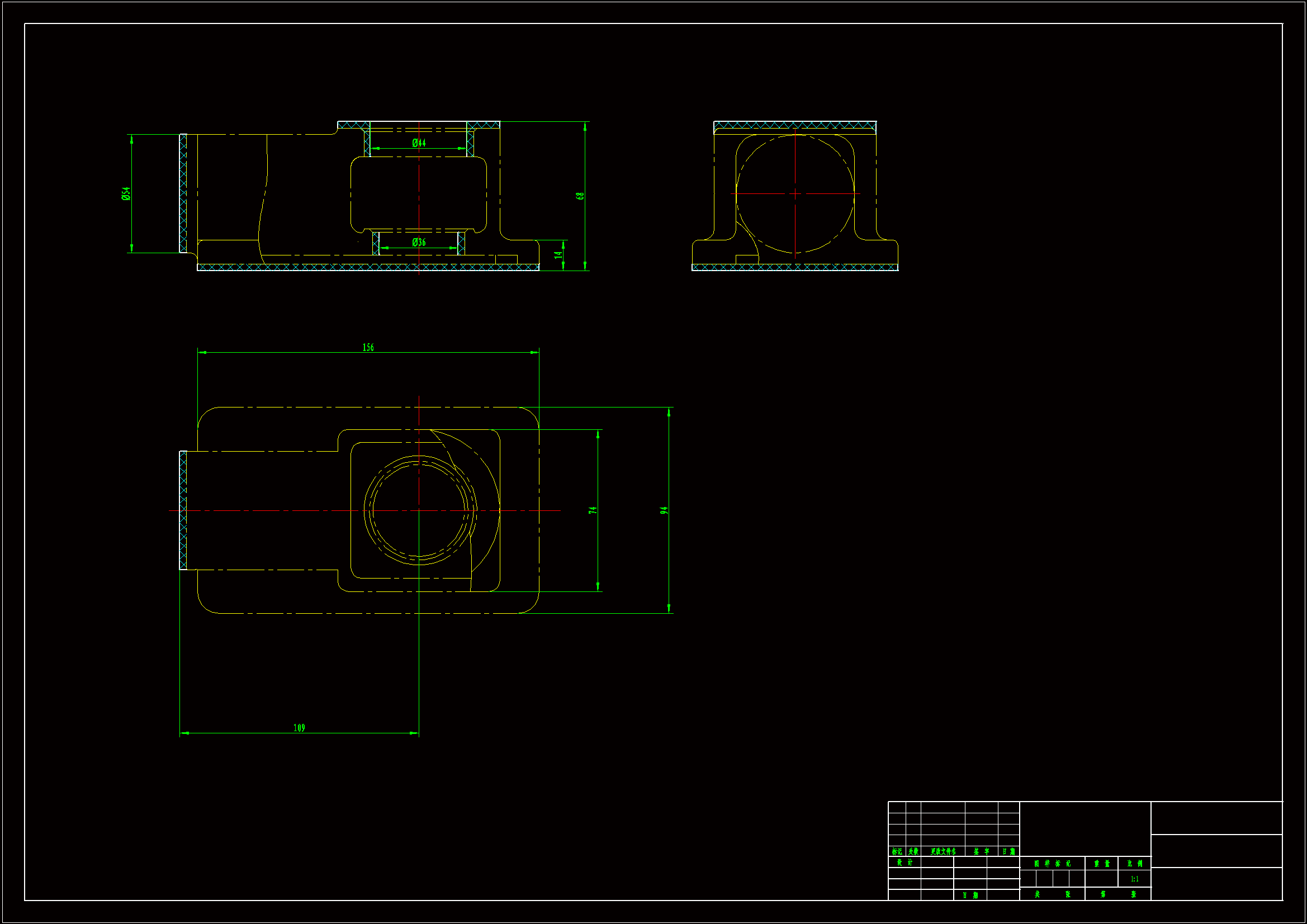Click the Ø54 diameter dimension text

pyautogui.click(x=126, y=193)
